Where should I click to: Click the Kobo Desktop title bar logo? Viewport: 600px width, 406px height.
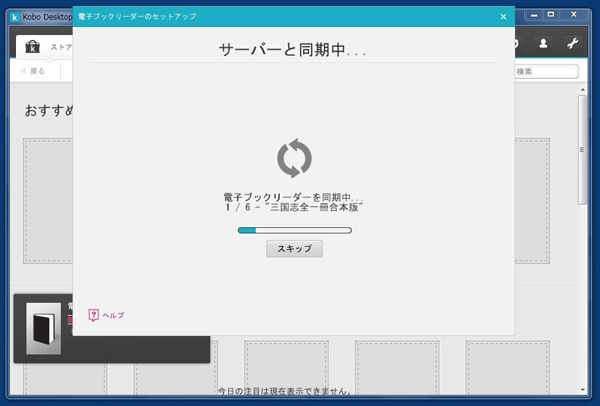click(15, 17)
